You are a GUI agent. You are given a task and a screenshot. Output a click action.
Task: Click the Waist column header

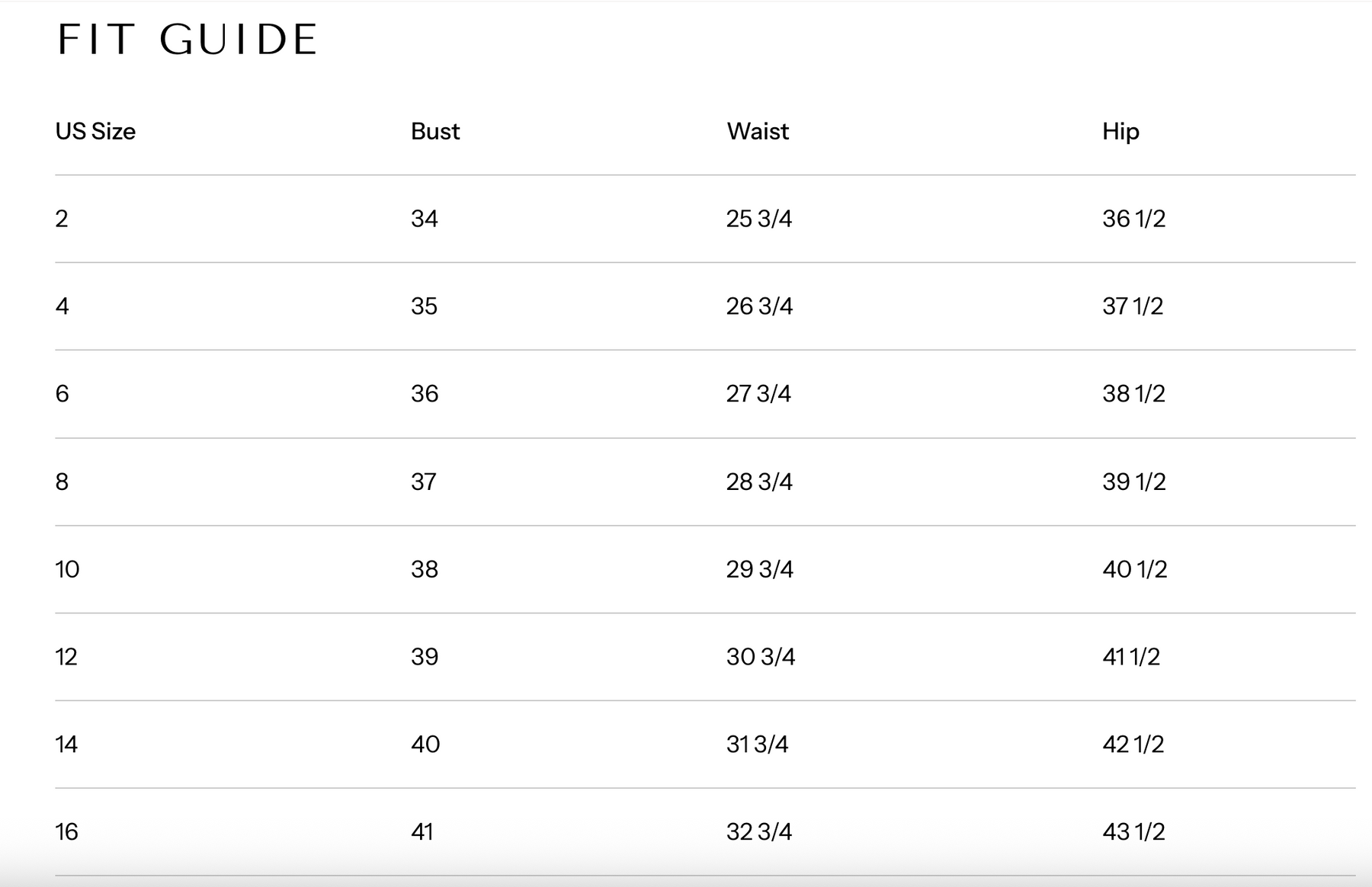click(758, 131)
